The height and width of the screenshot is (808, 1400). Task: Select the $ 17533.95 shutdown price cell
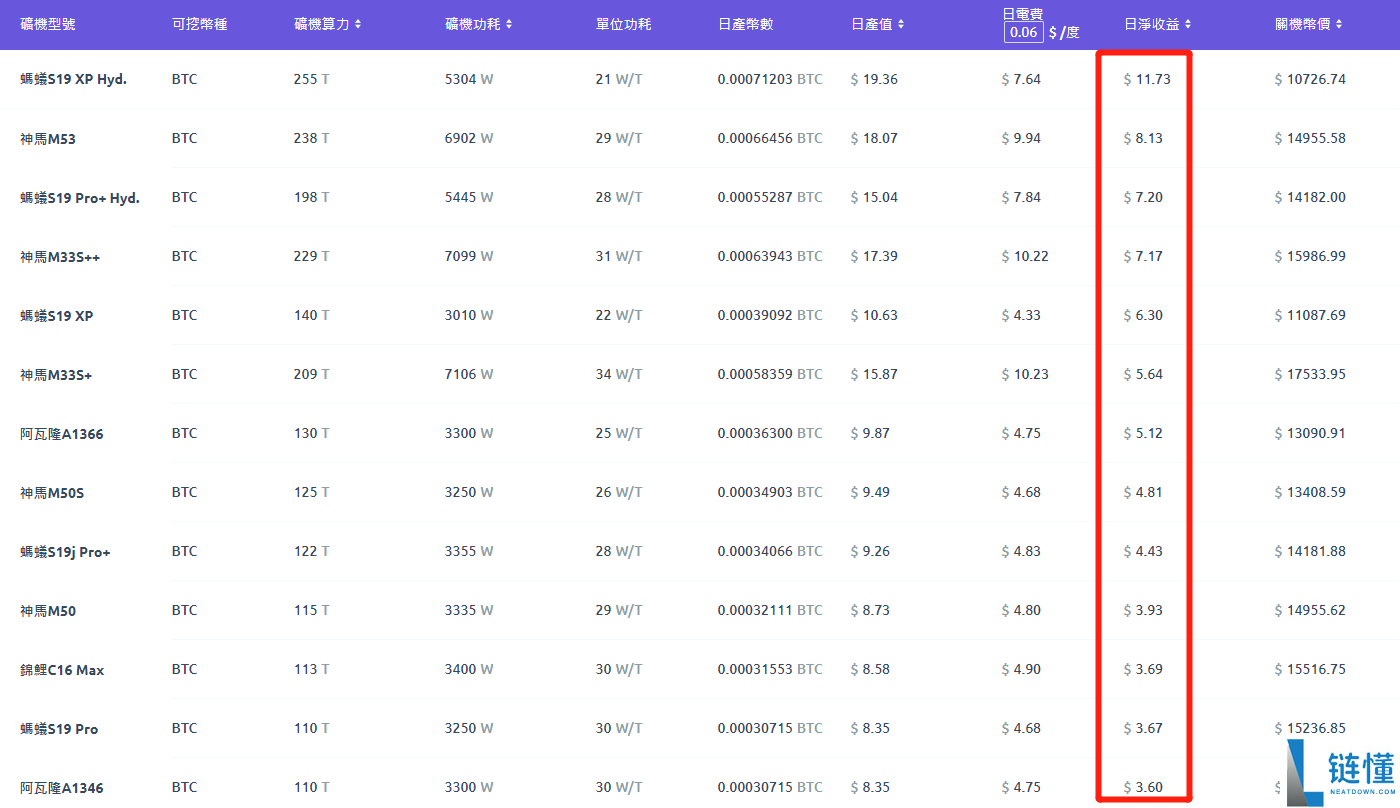[1310, 374]
